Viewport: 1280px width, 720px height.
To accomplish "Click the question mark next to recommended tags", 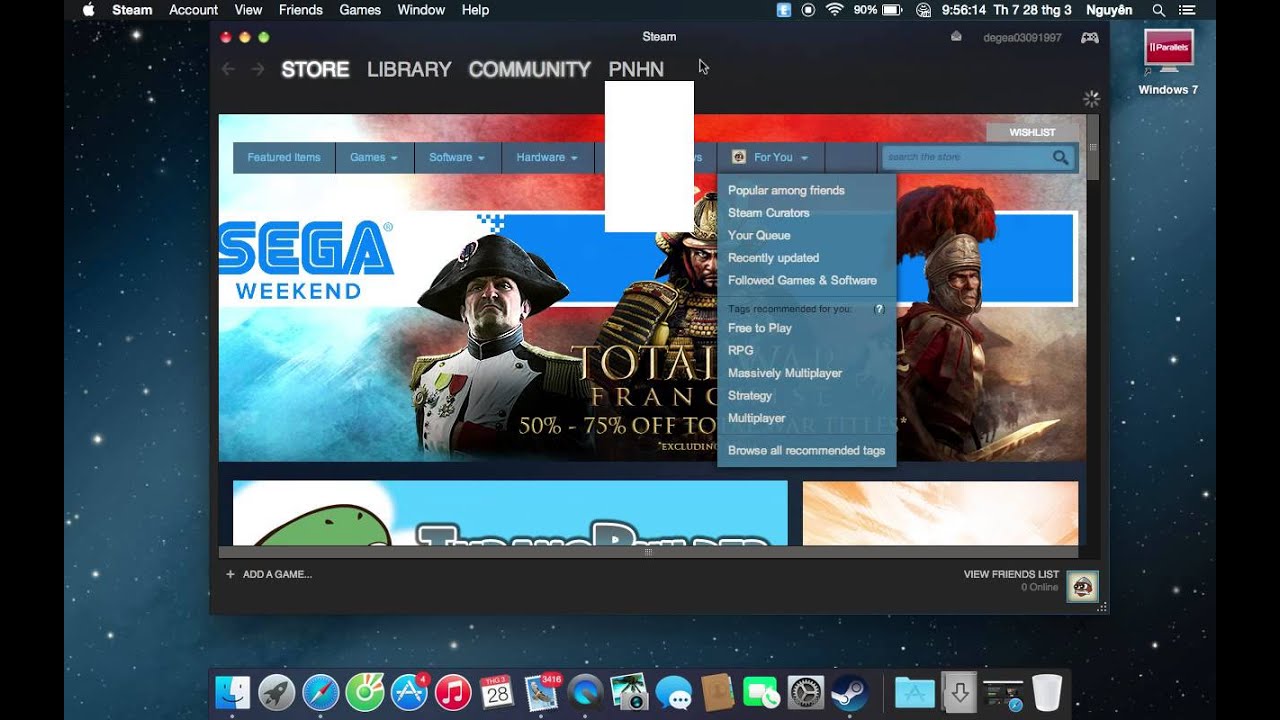I will click(880, 309).
